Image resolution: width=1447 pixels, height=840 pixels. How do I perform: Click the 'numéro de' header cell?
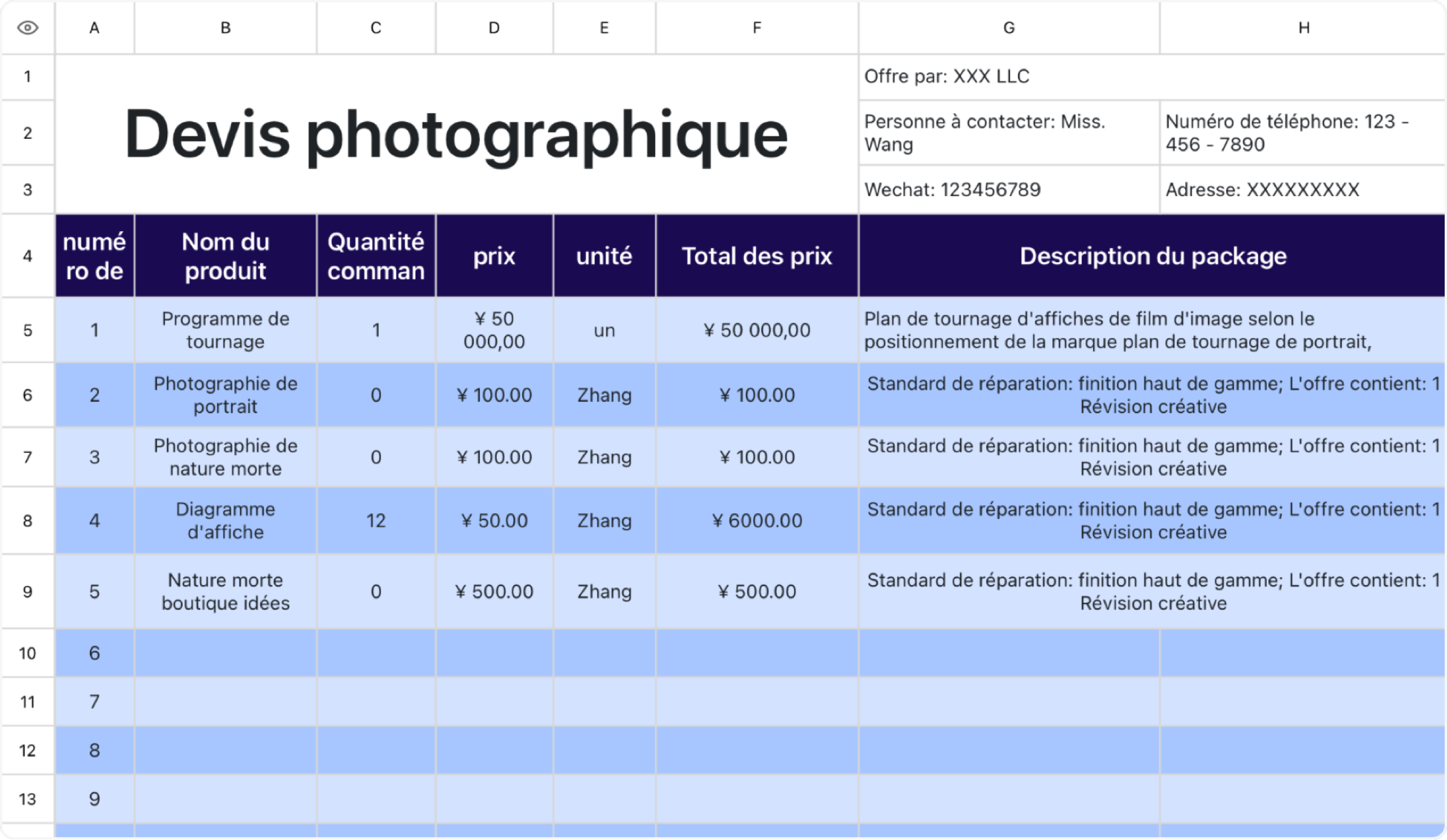[95, 256]
